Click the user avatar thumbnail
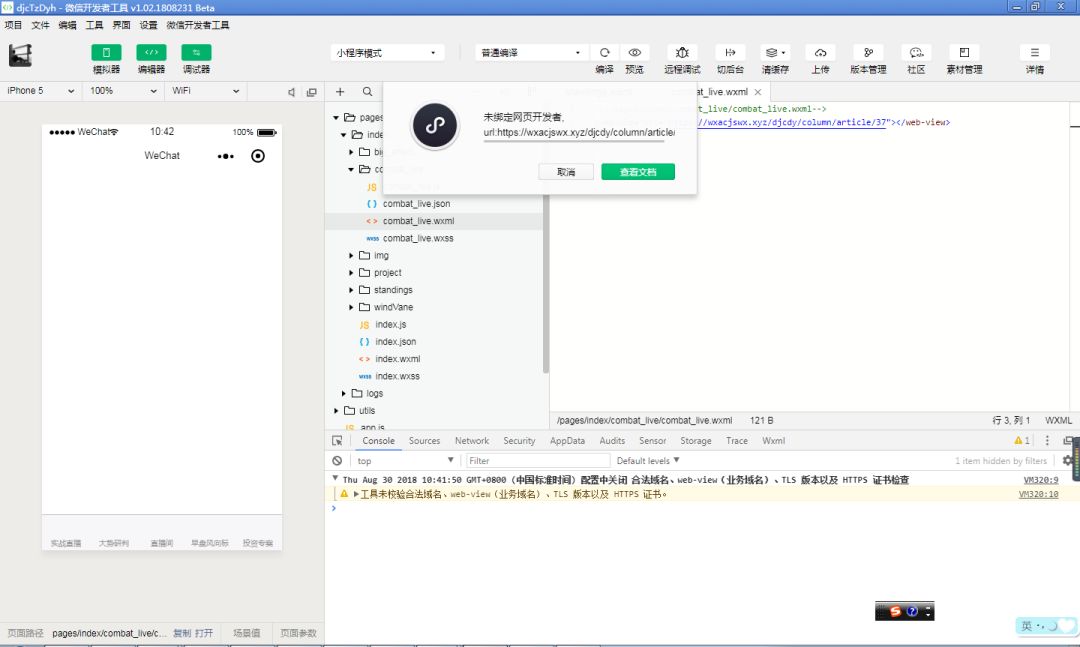This screenshot has height=647, width=1080. pos(20,55)
